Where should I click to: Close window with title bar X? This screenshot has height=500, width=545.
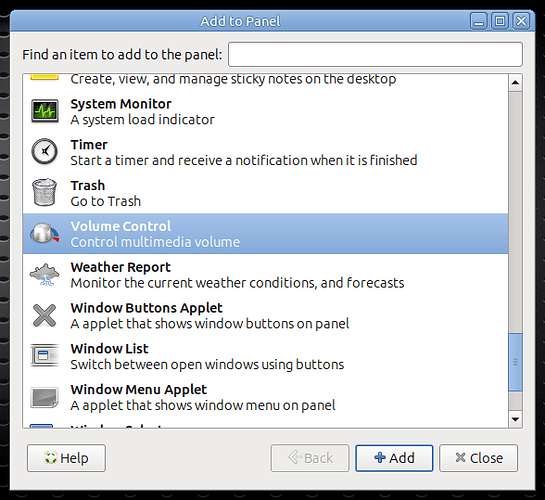click(x=521, y=21)
